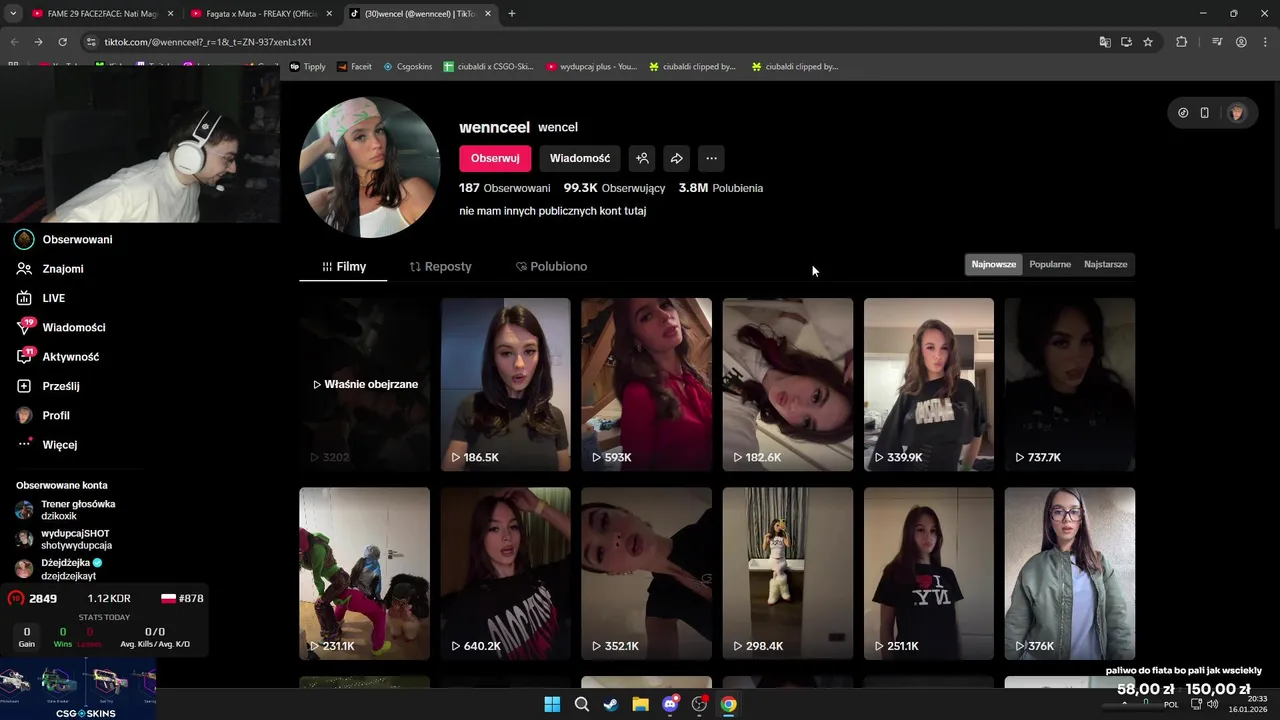1280x720 pixels.
Task: Follow wennceel with the Obserwuj button
Action: (495, 158)
